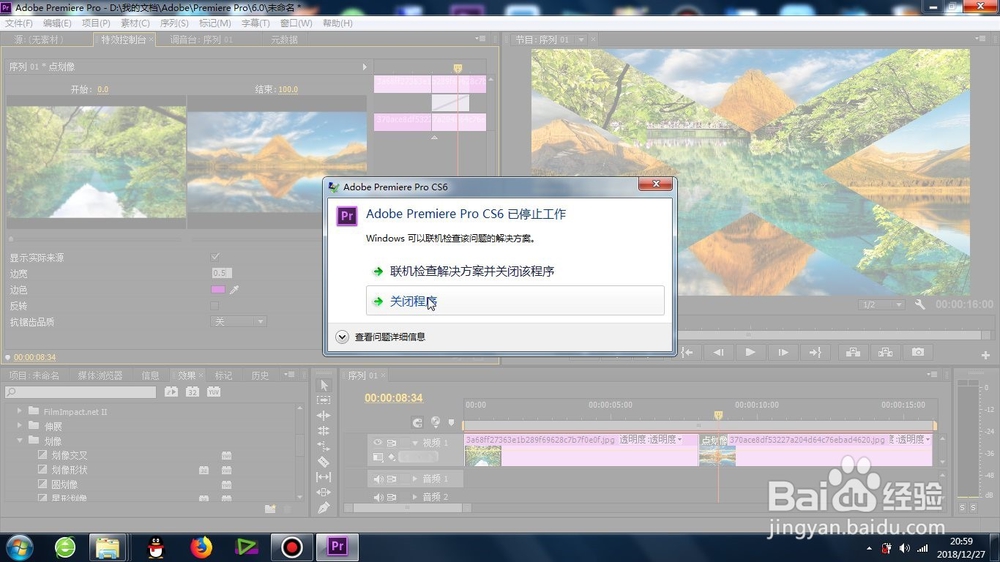1000x562 pixels.
Task: Create new custom bin in Effects panel
Action: pos(270,508)
